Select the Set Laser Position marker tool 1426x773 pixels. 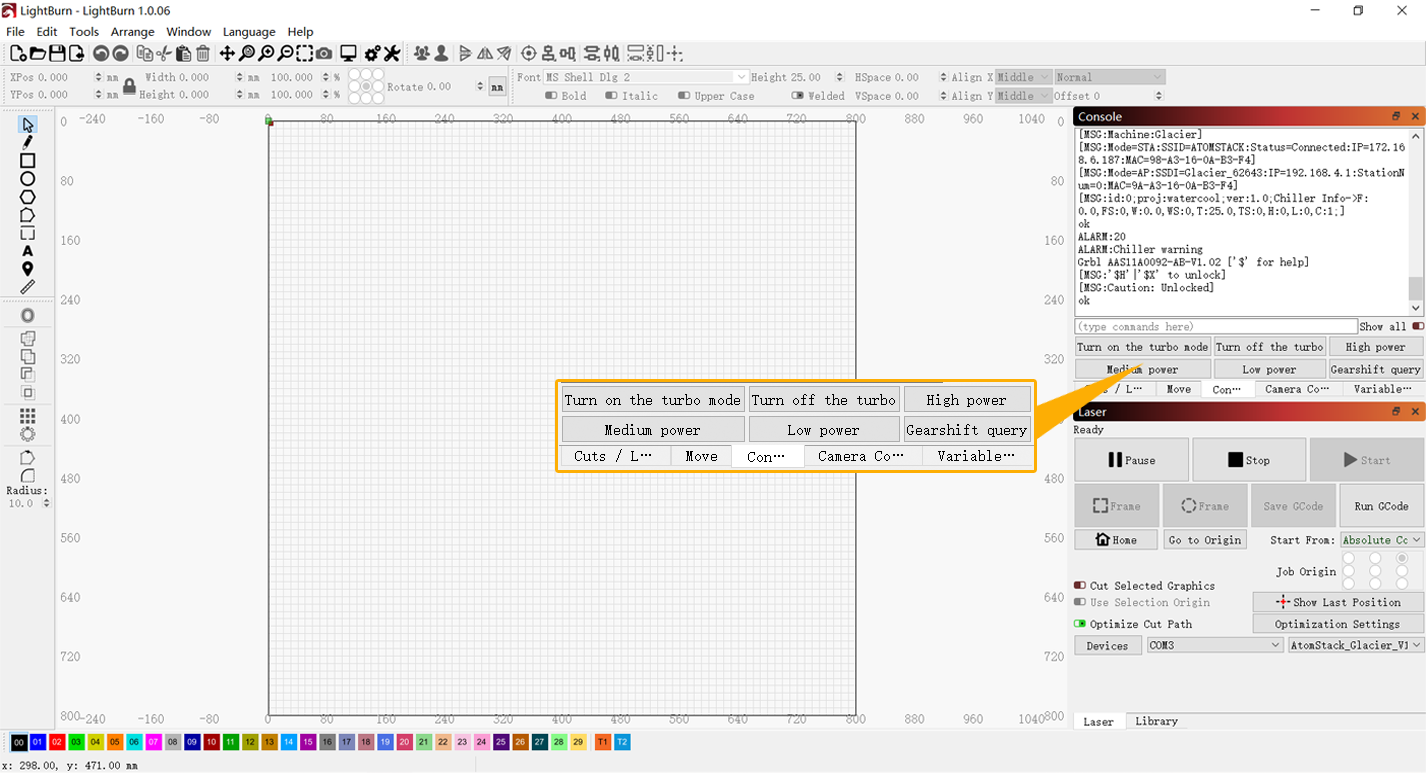(28, 269)
